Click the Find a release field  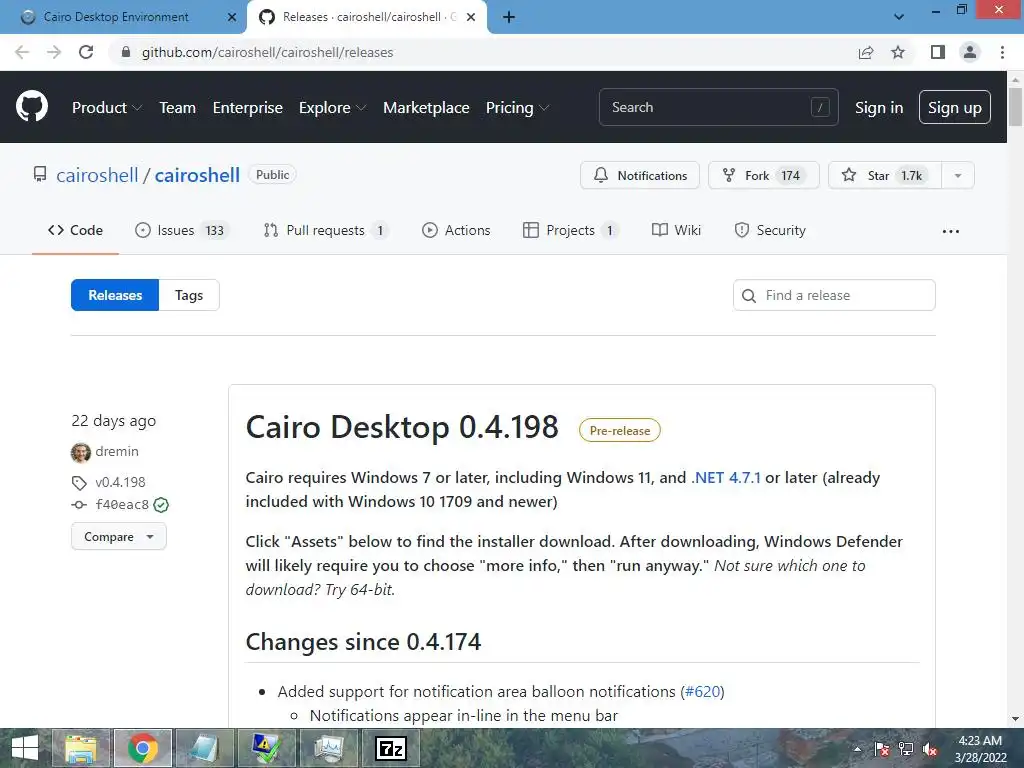pyautogui.click(x=834, y=295)
